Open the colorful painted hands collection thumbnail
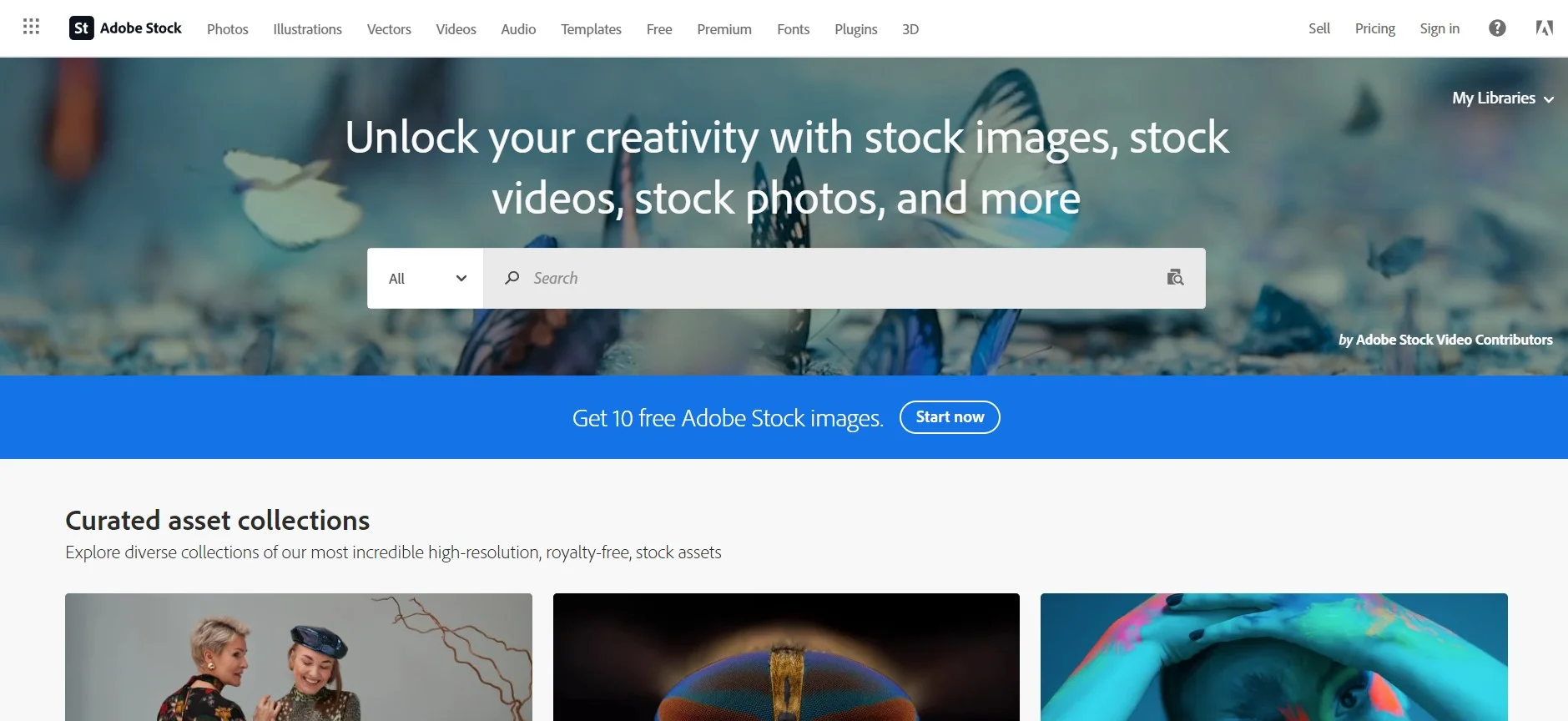Image resolution: width=1568 pixels, height=721 pixels. pyautogui.click(x=1274, y=657)
